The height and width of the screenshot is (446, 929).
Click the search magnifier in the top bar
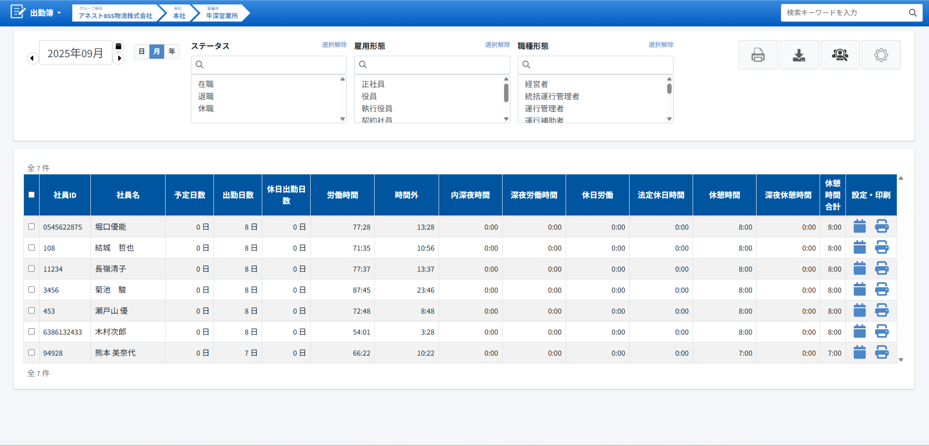[x=912, y=12]
